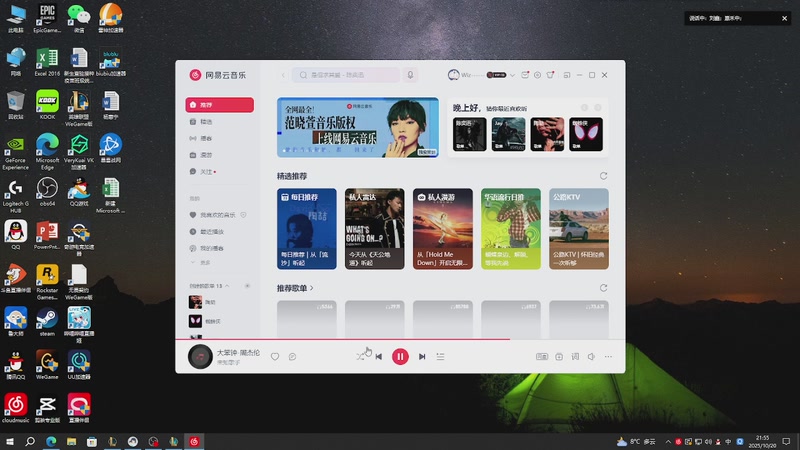The image size is (800, 450).
Task: Click the music search input field
Action: (x=346, y=75)
